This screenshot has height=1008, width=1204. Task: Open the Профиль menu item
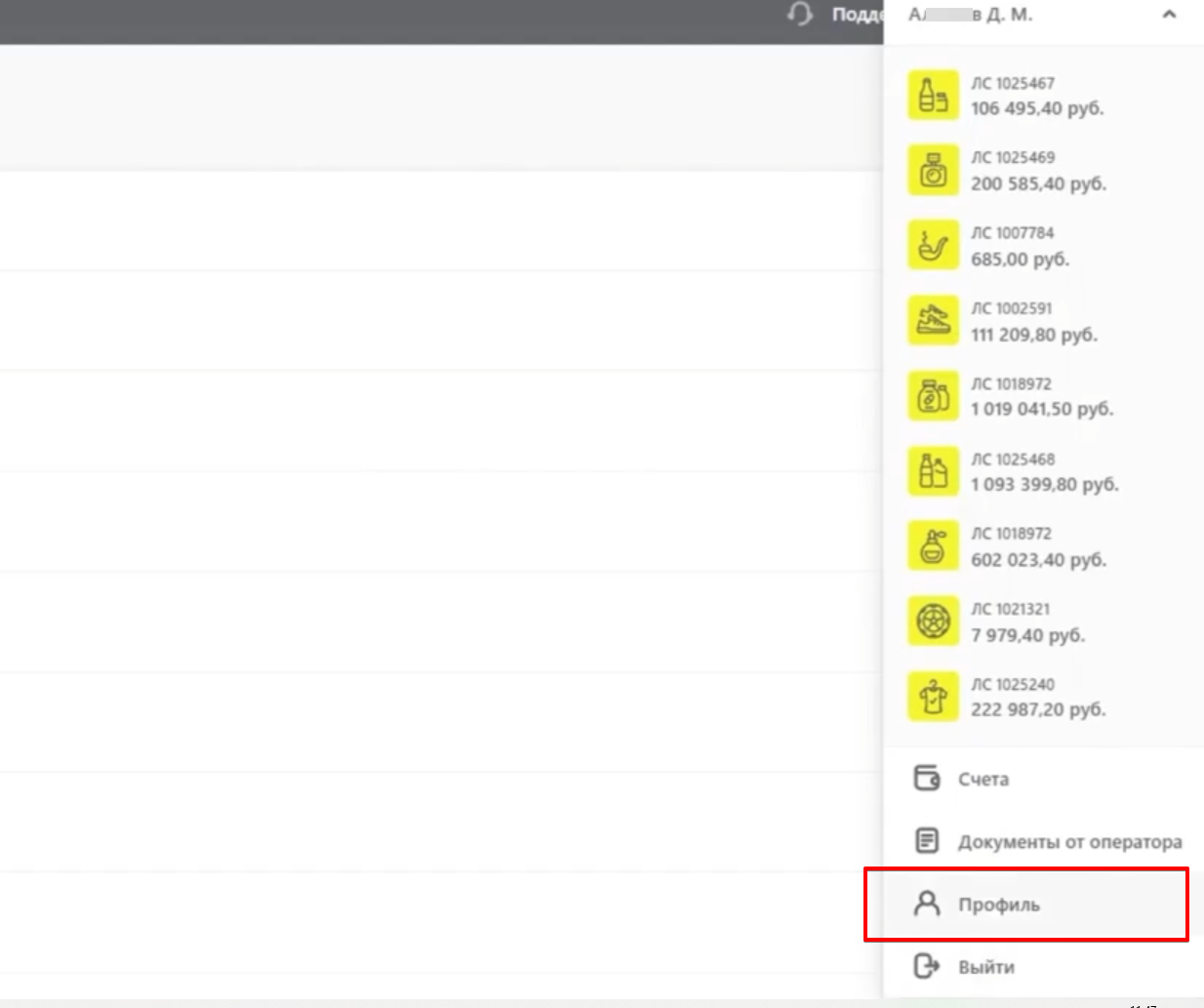pos(1043,905)
